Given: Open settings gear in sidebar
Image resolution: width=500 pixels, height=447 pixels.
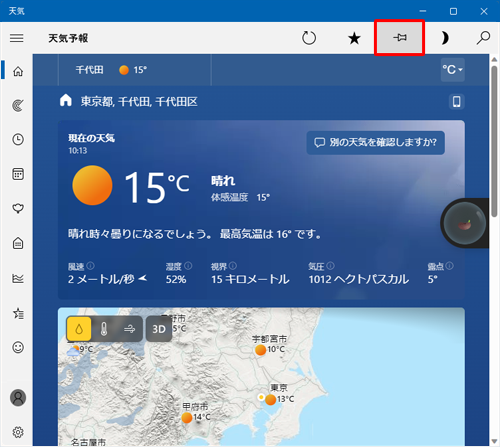Looking at the screenshot, I should [x=18, y=432].
